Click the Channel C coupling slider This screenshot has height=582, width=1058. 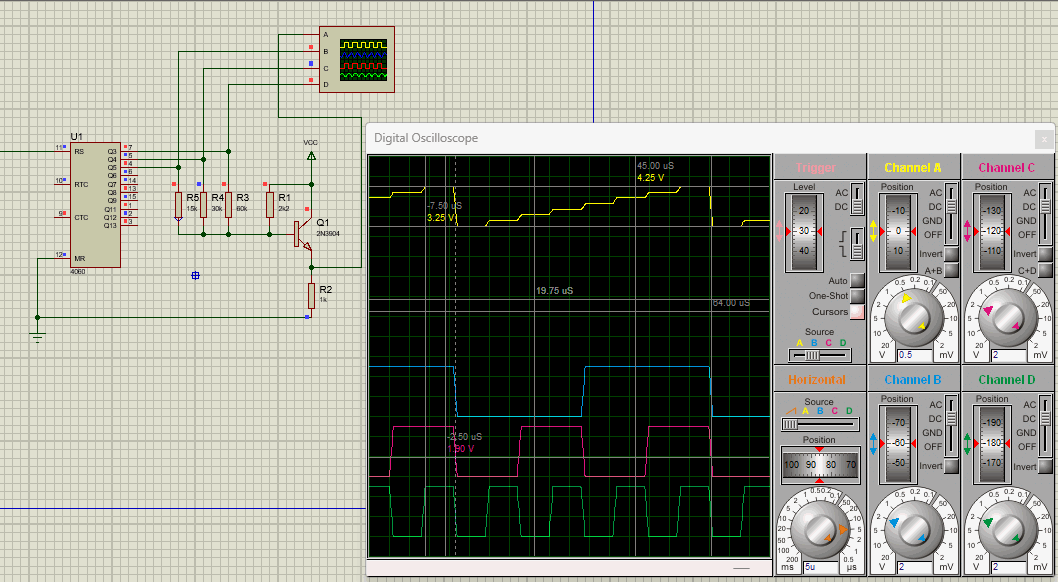[1046, 213]
